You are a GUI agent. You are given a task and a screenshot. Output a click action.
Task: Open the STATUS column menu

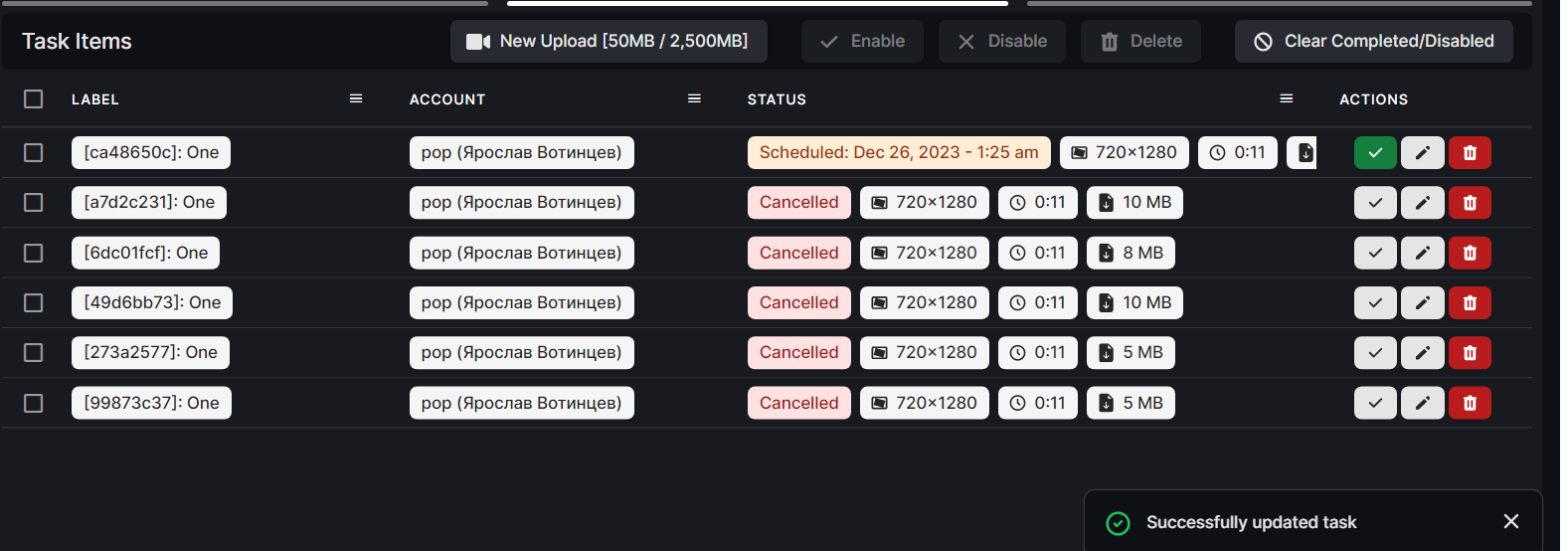(1287, 98)
